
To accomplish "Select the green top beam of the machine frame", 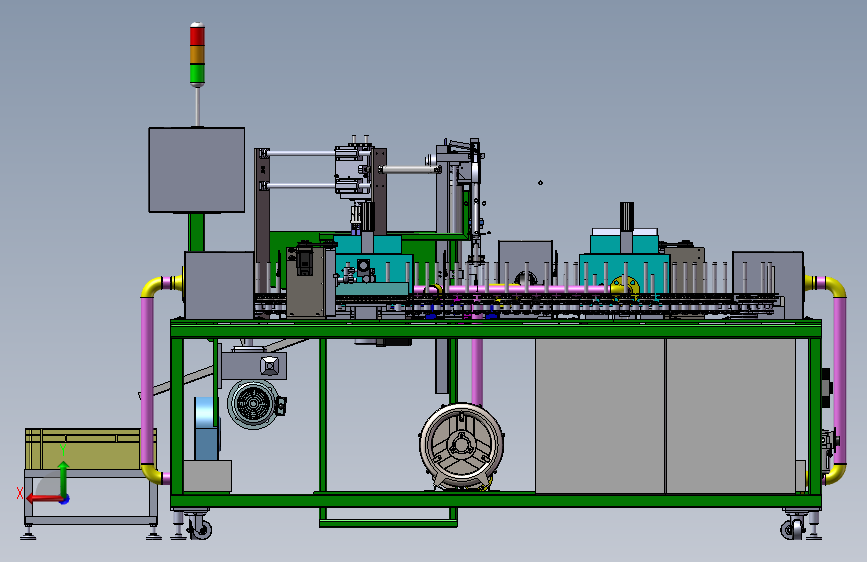I will click(x=496, y=330).
